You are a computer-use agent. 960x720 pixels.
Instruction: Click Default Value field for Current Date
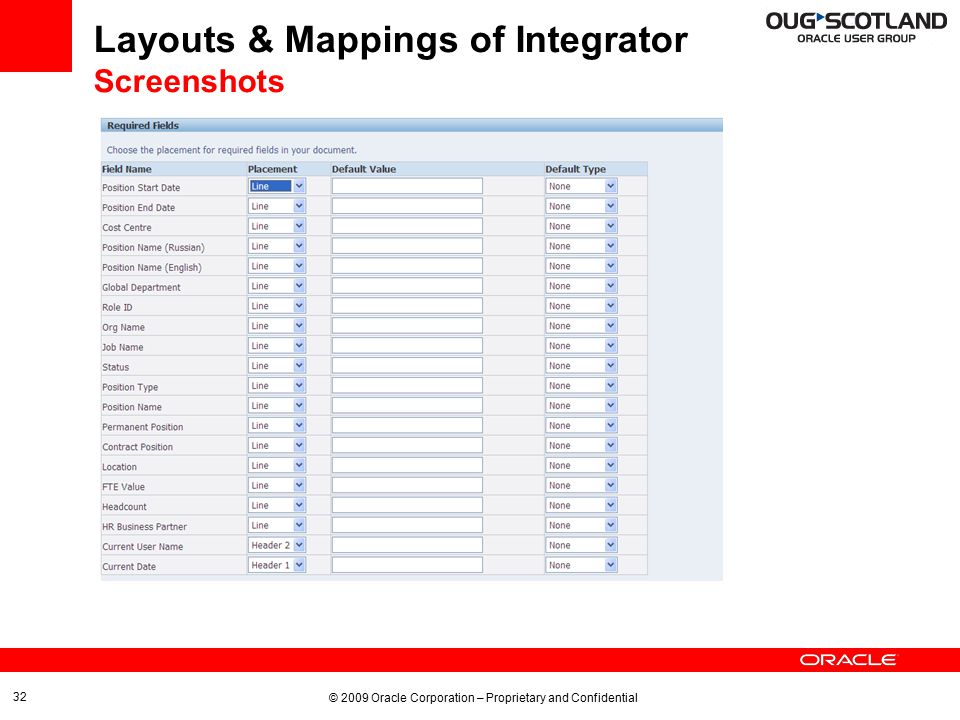pyautogui.click(x=407, y=565)
